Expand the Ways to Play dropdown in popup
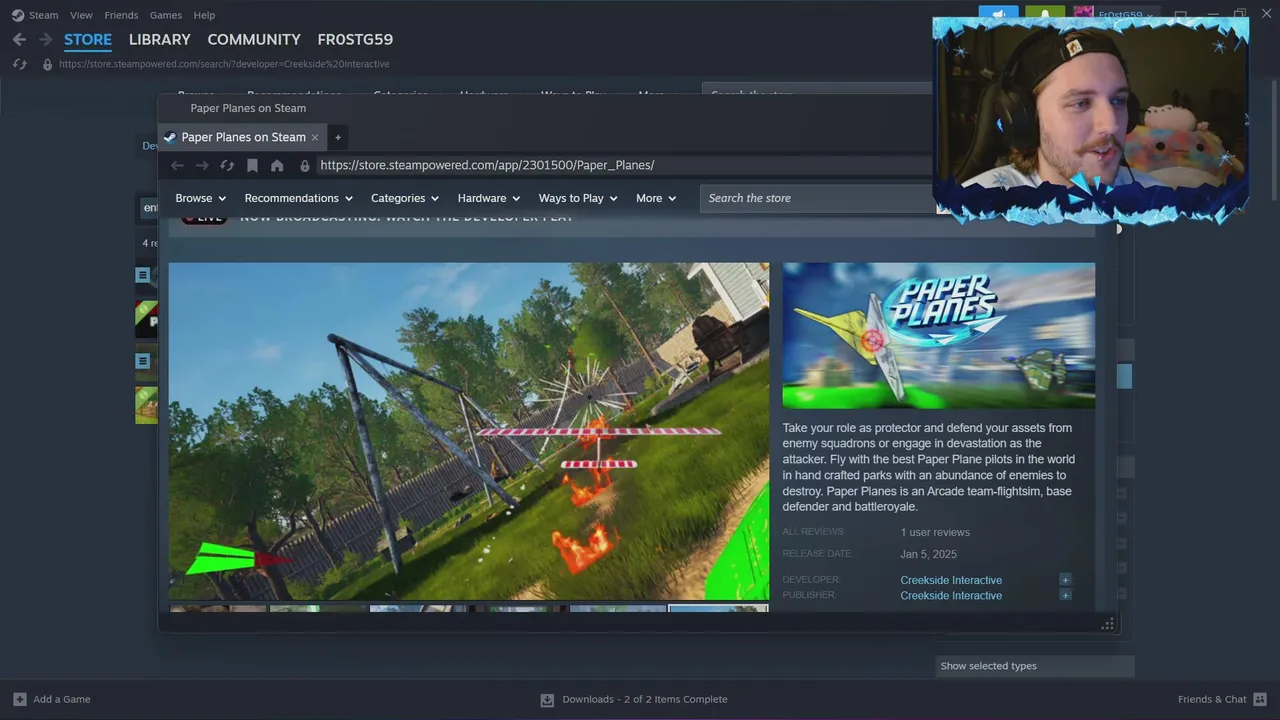Viewport: 1280px width, 720px height. click(x=578, y=198)
